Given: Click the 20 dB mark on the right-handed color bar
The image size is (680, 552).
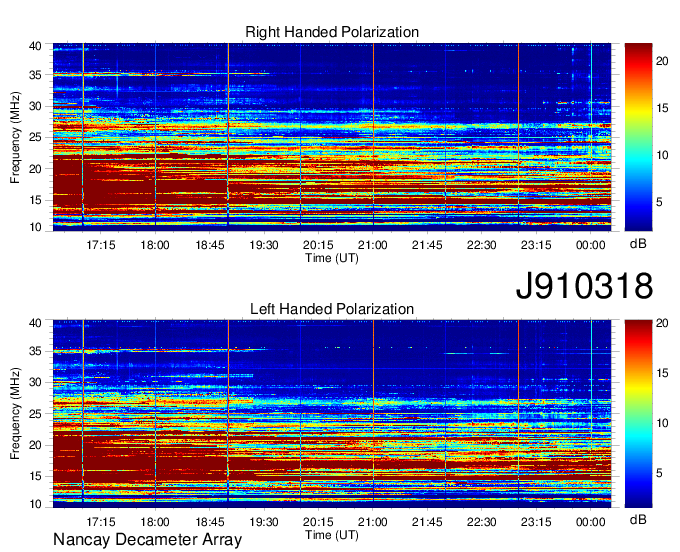Looking at the screenshot, I should click(662, 61).
